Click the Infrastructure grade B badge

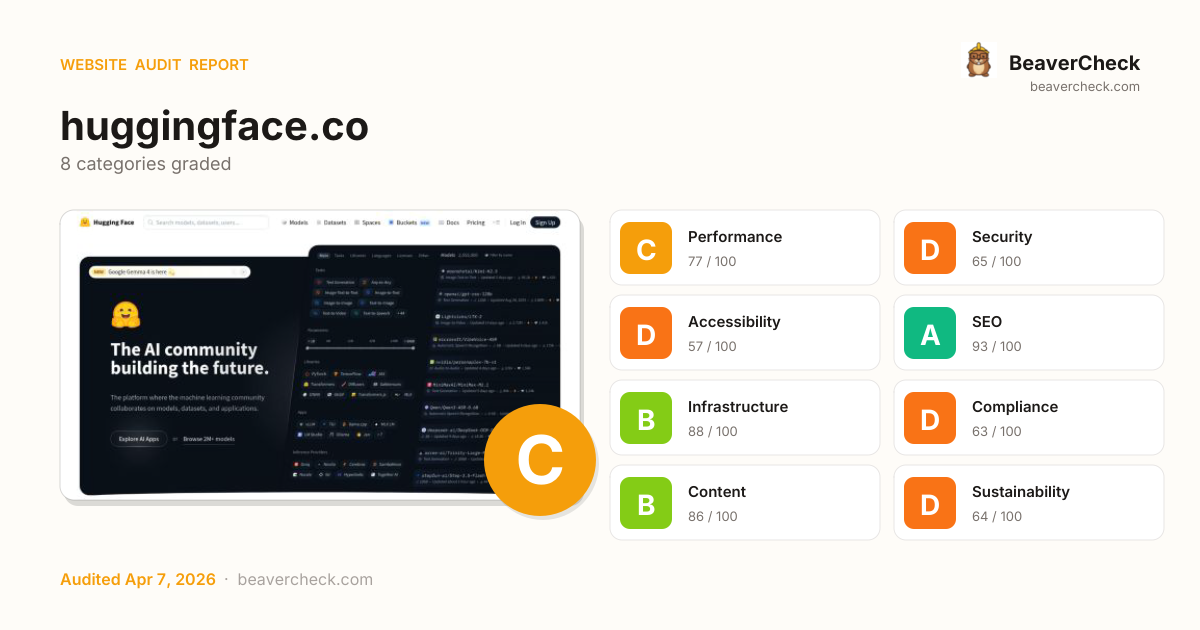click(x=646, y=418)
